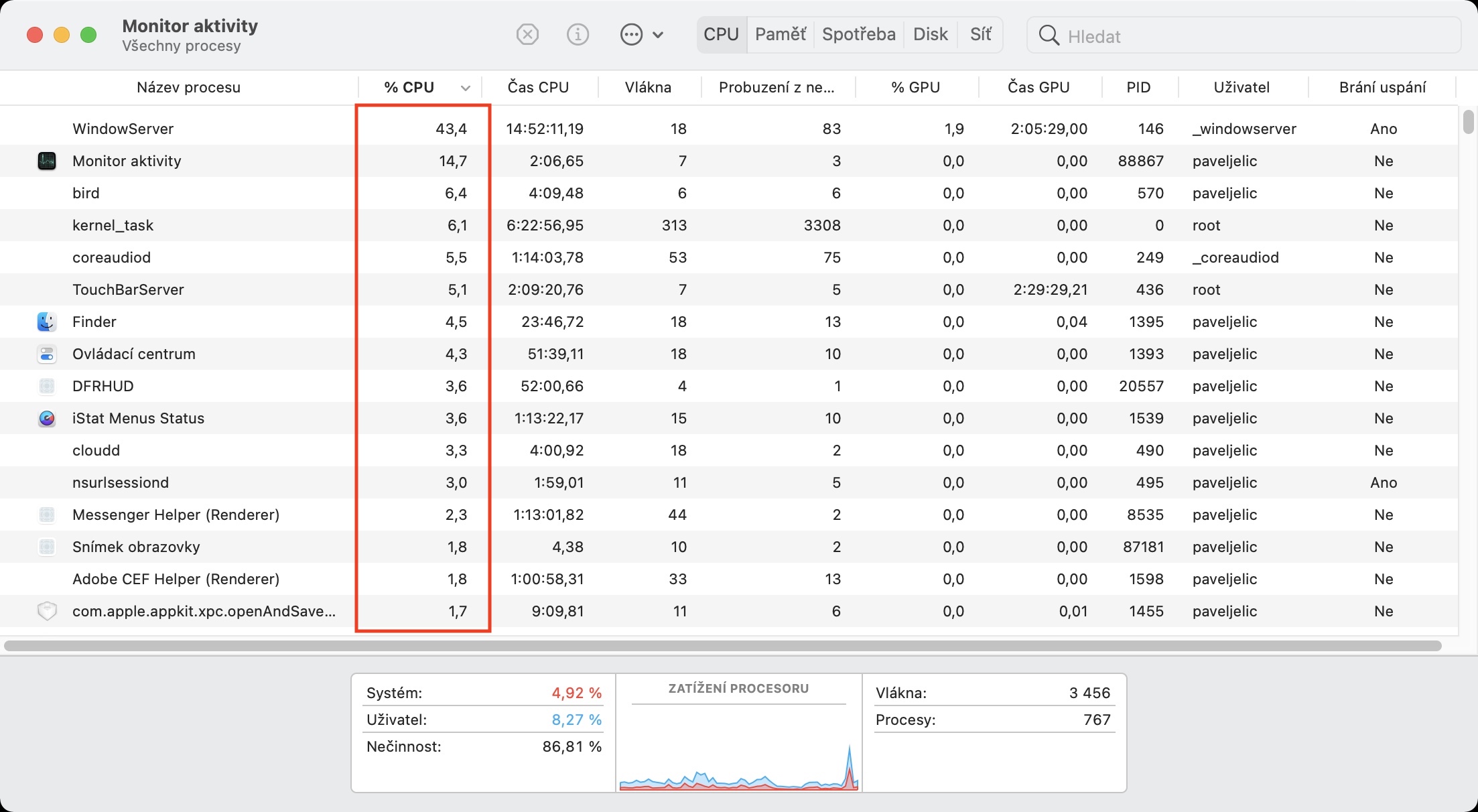Switch to the Spotřeba tab

[858, 34]
